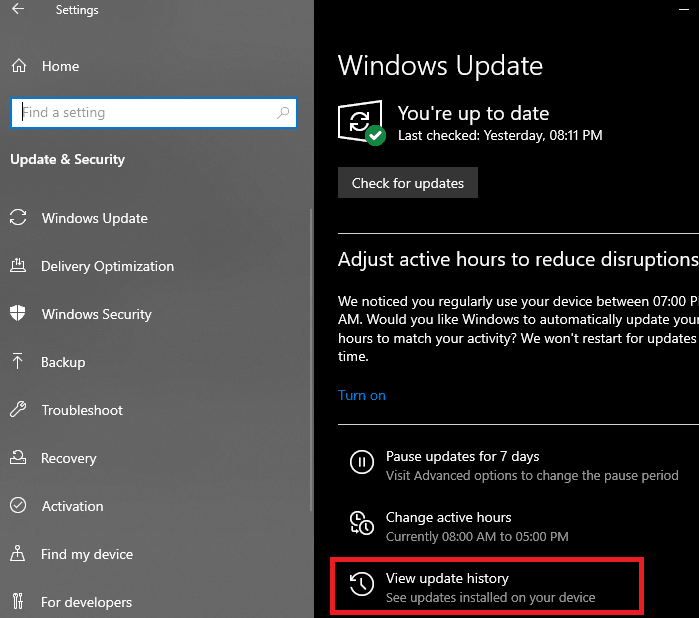This screenshot has width=699, height=618.
Task: Click the back arrow in Settings
Action: click(x=18, y=9)
